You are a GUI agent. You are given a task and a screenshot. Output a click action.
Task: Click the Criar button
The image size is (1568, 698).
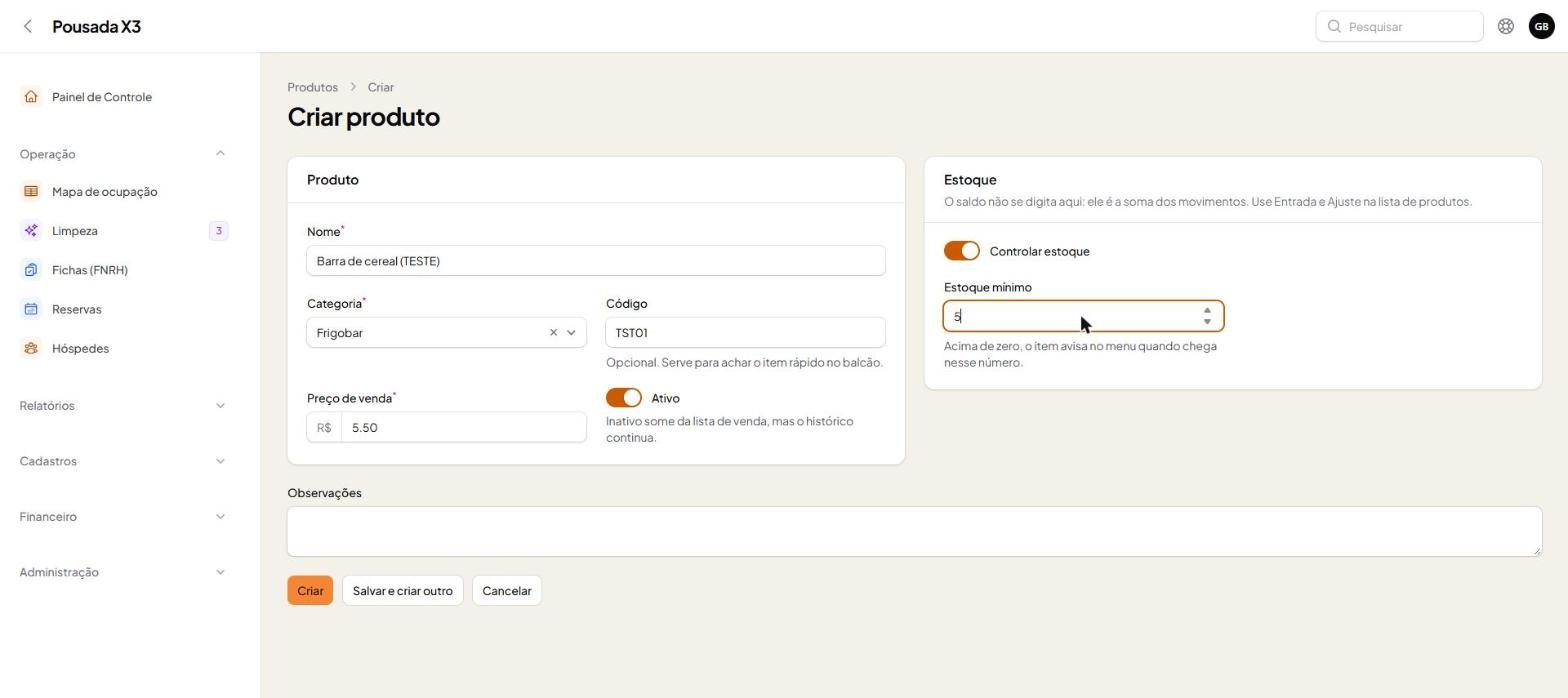[x=310, y=591]
